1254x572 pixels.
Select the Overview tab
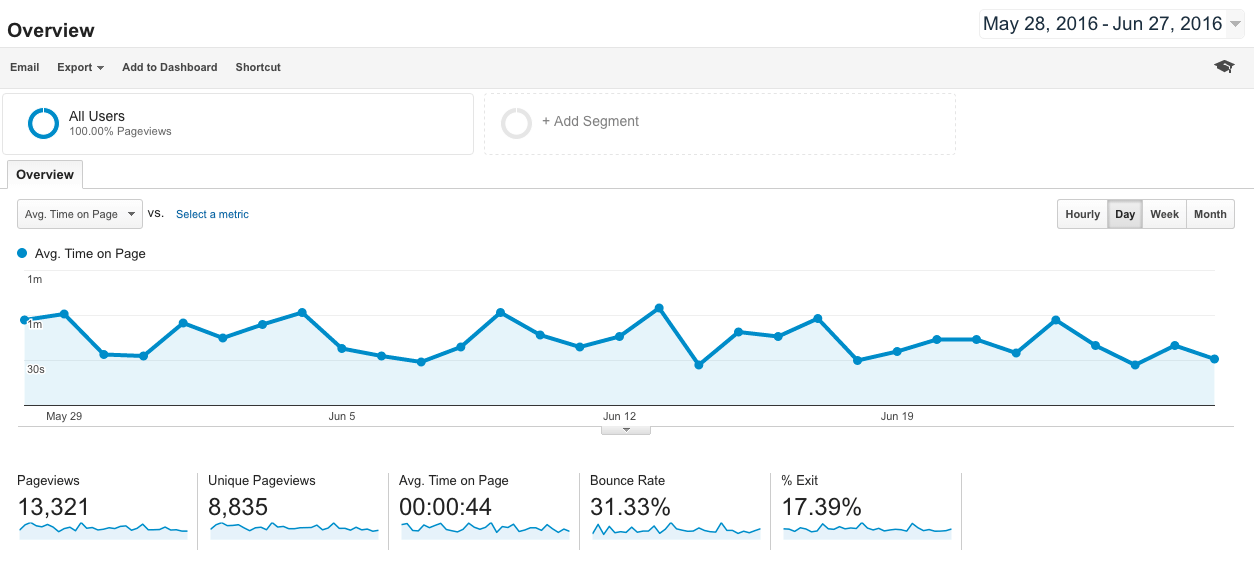tap(45, 175)
